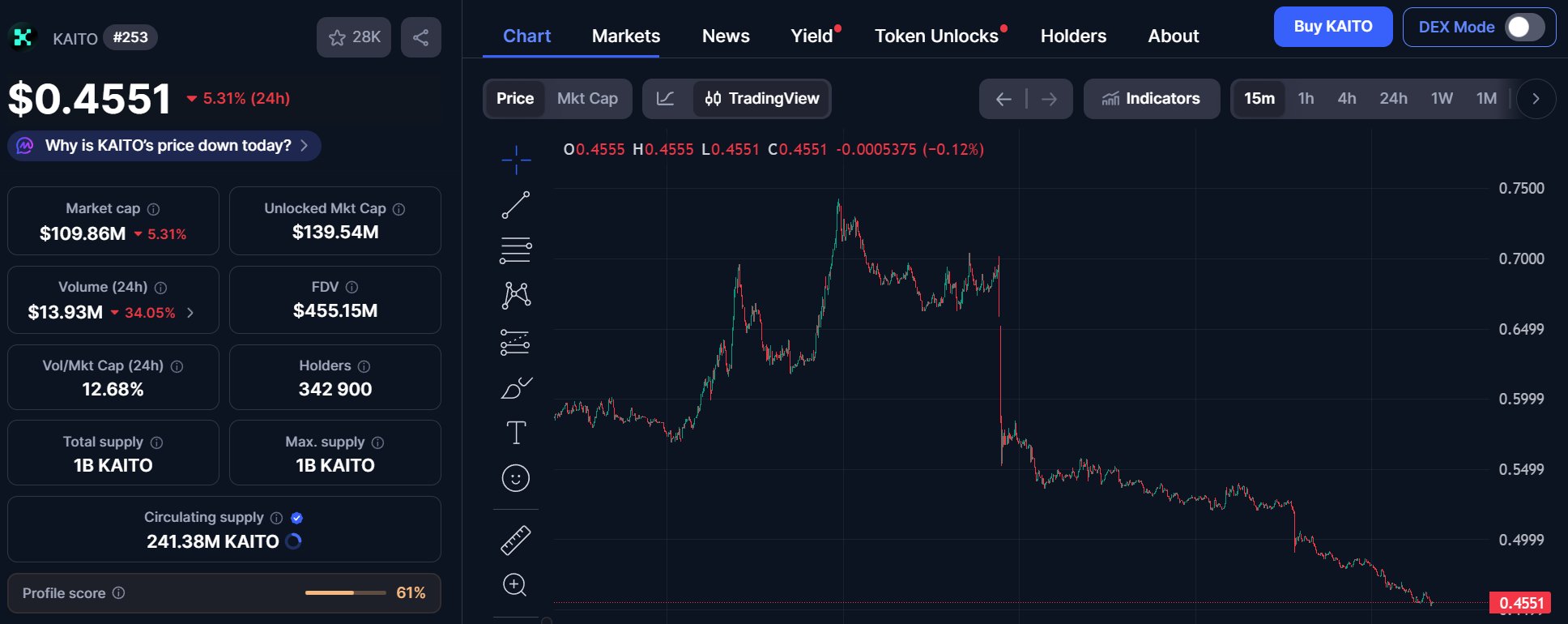Switch chart to Mkt Cap view
This screenshot has width=1568, height=624.
[587, 99]
